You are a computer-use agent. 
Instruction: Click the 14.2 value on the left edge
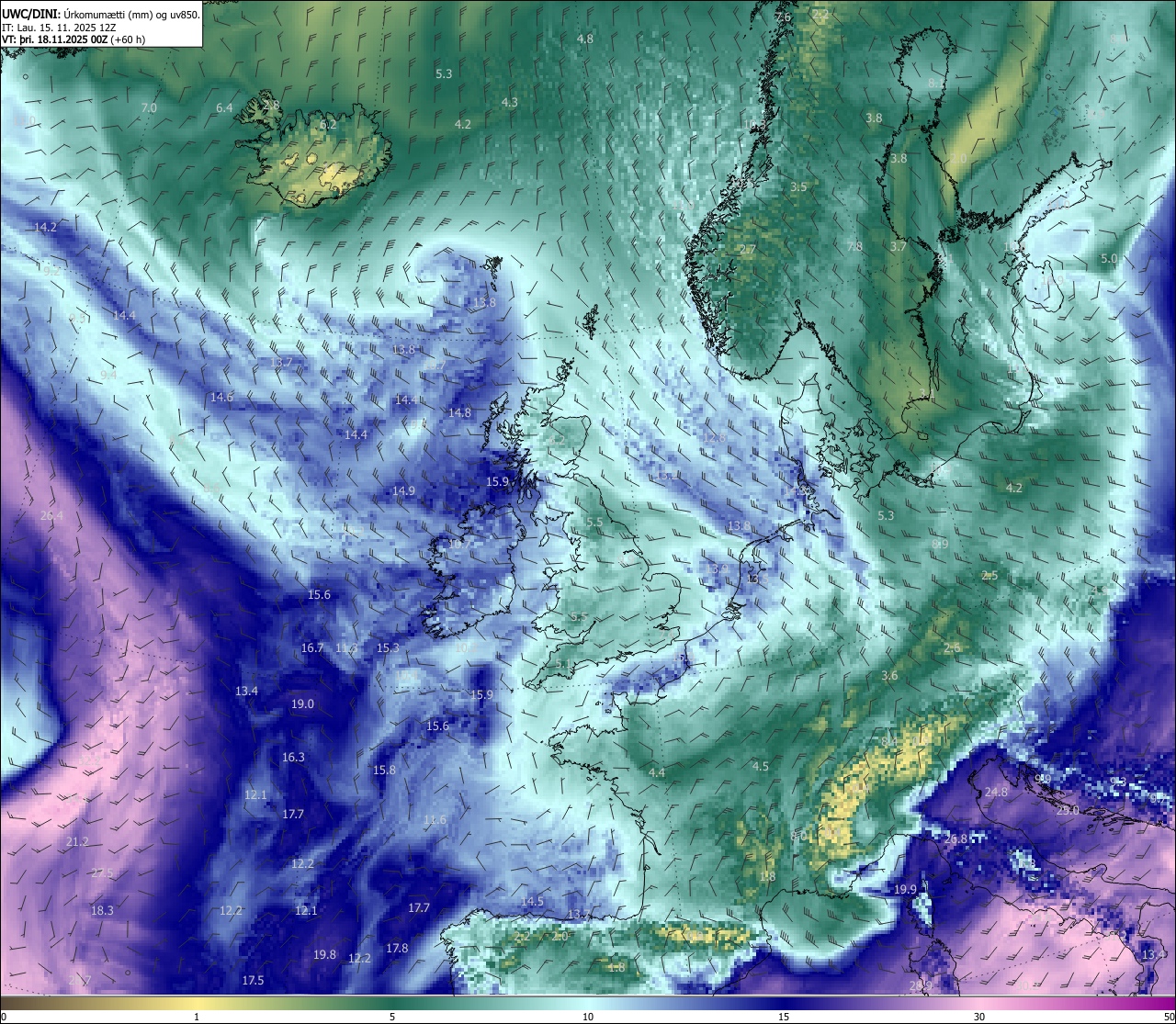click(x=45, y=227)
